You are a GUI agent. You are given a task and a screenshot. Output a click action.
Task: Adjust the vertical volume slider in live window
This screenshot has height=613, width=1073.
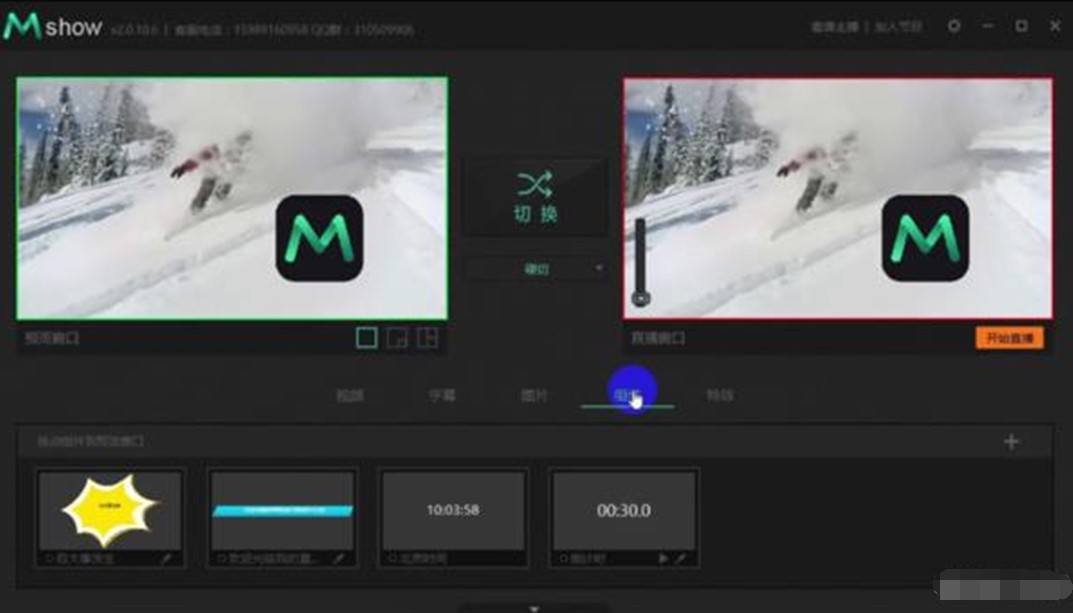[x=641, y=262]
